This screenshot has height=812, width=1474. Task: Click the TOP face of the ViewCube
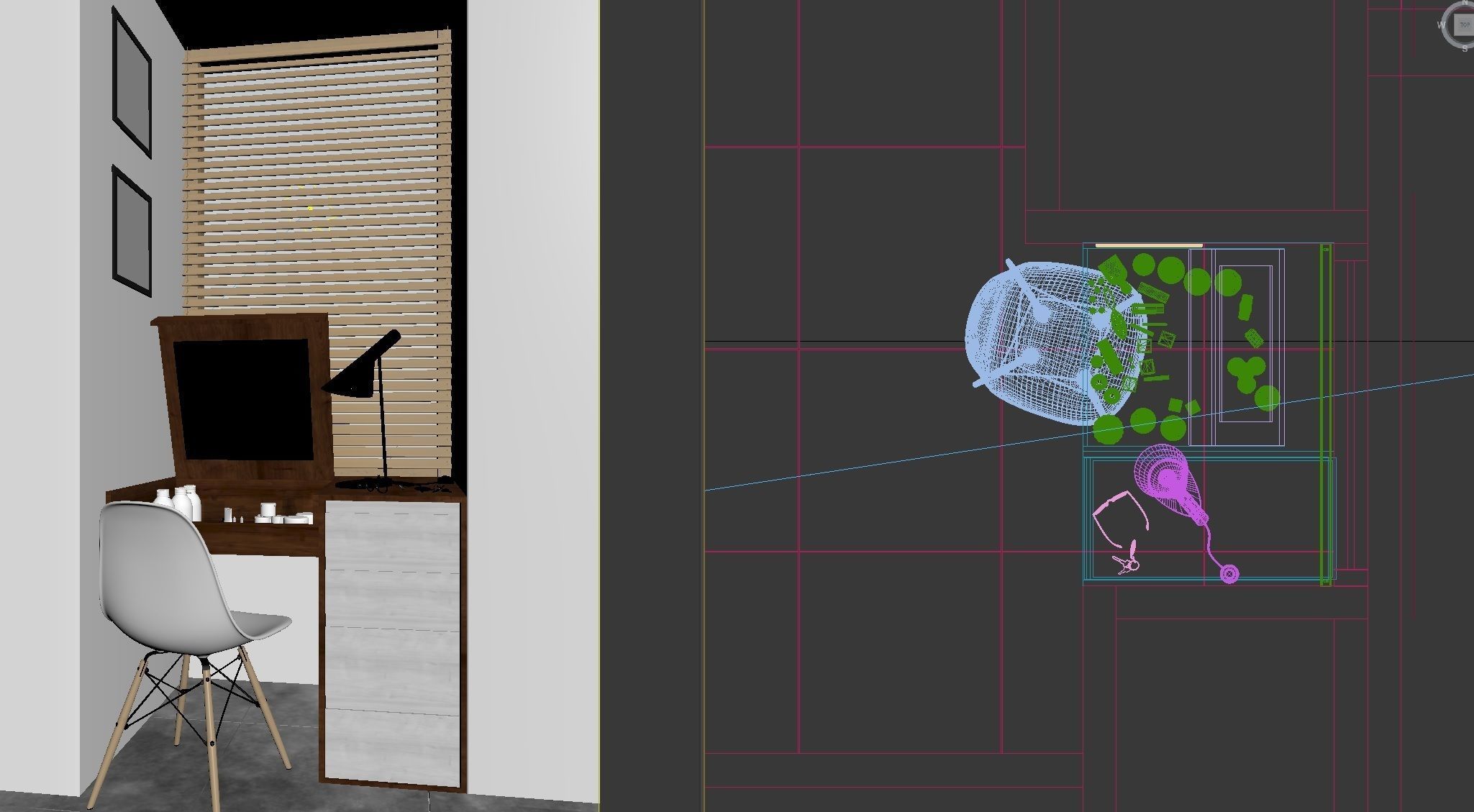coord(1465,25)
